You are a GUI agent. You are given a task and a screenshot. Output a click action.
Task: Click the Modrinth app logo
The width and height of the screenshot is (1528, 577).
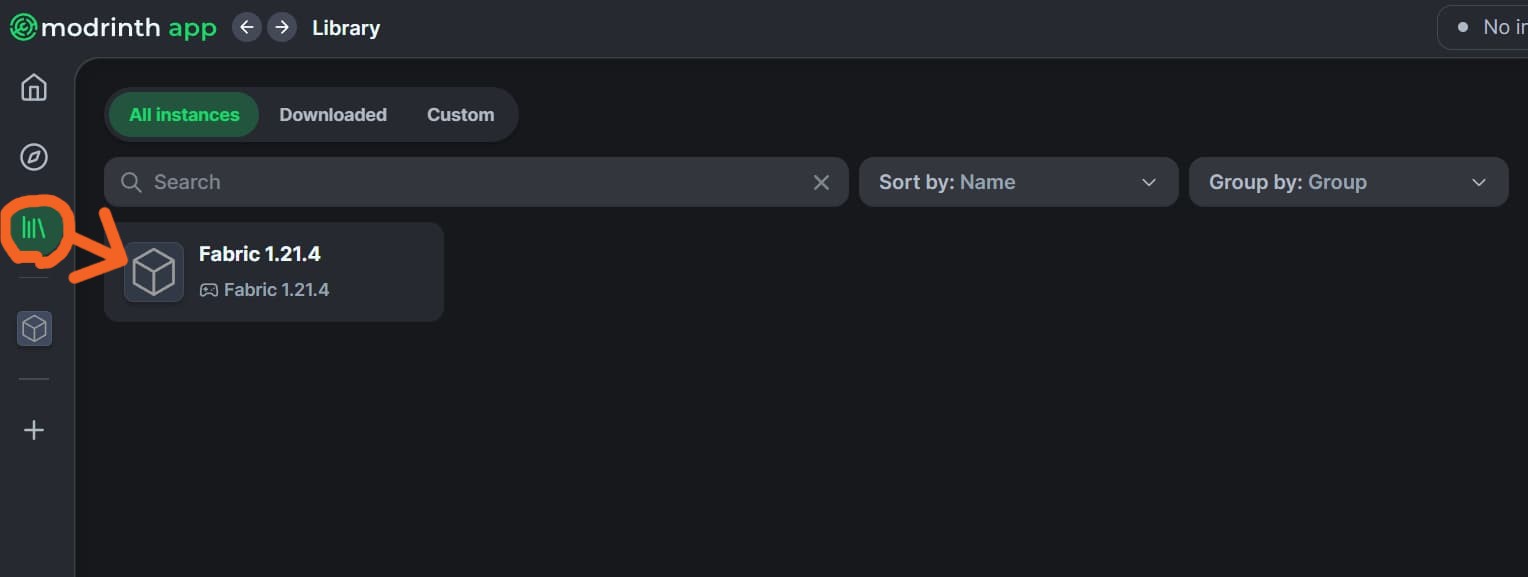tap(113, 27)
